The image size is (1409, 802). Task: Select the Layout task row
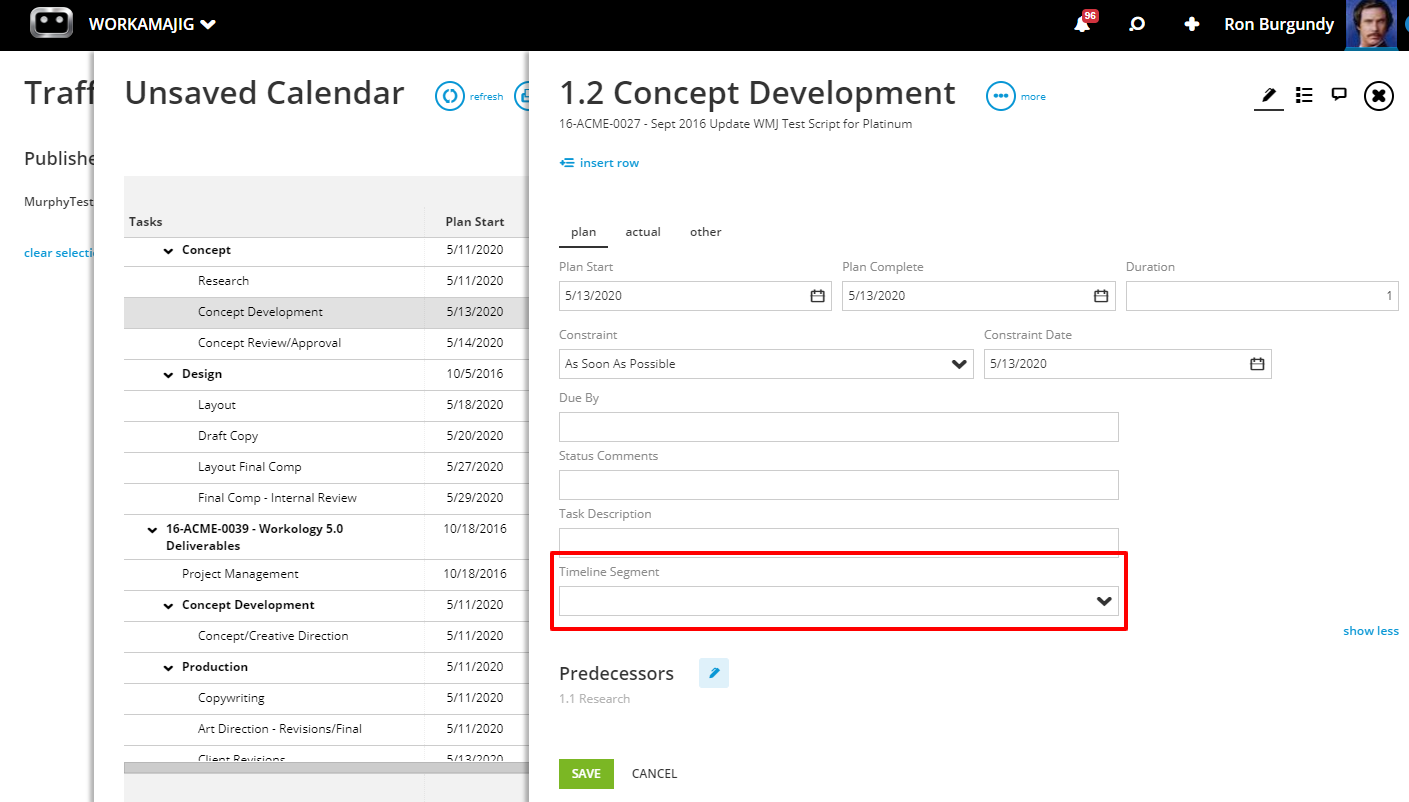click(x=326, y=406)
